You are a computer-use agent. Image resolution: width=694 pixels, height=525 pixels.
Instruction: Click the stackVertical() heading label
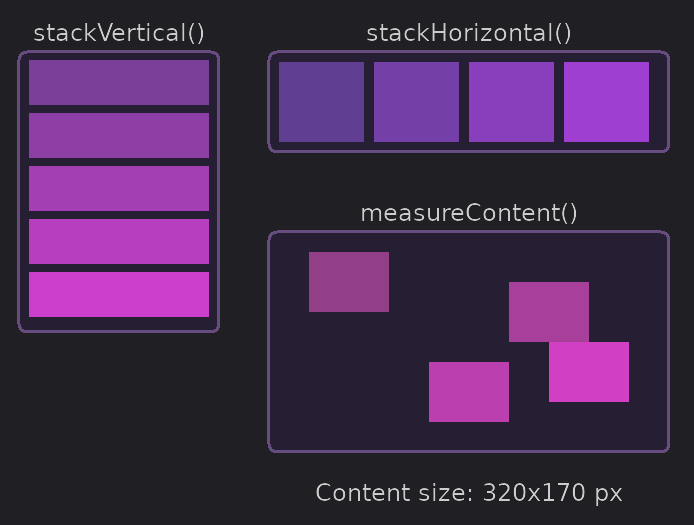tap(119, 34)
